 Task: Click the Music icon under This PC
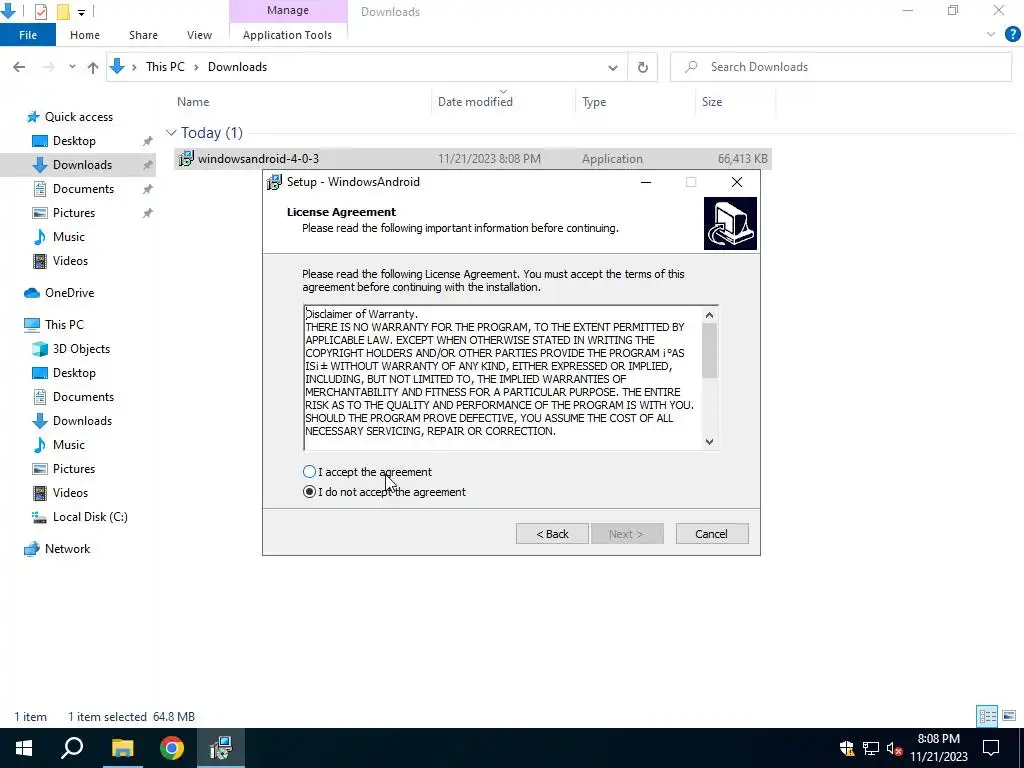(40, 445)
